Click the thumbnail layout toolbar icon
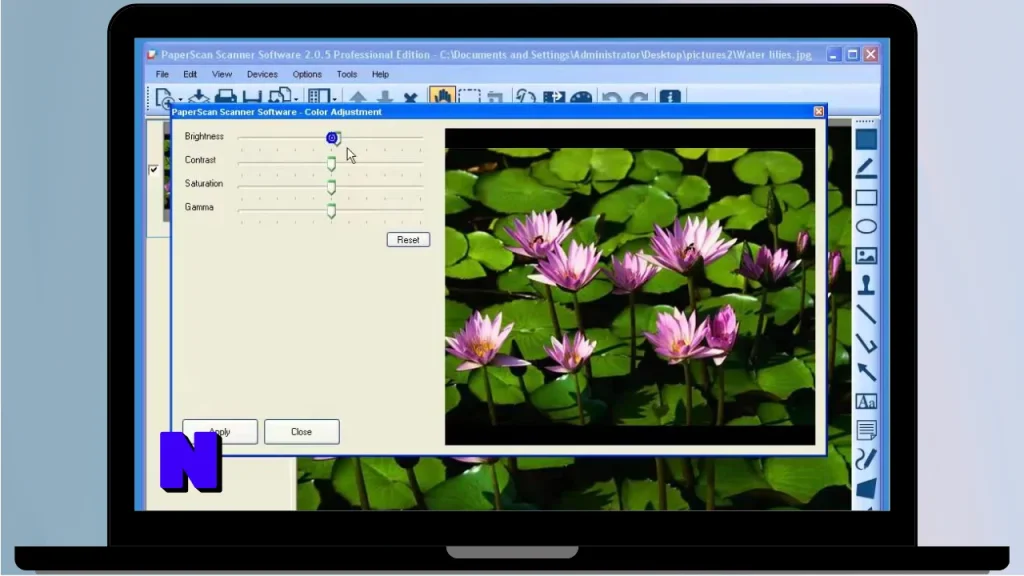1024x576 pixels. point(319,97)
